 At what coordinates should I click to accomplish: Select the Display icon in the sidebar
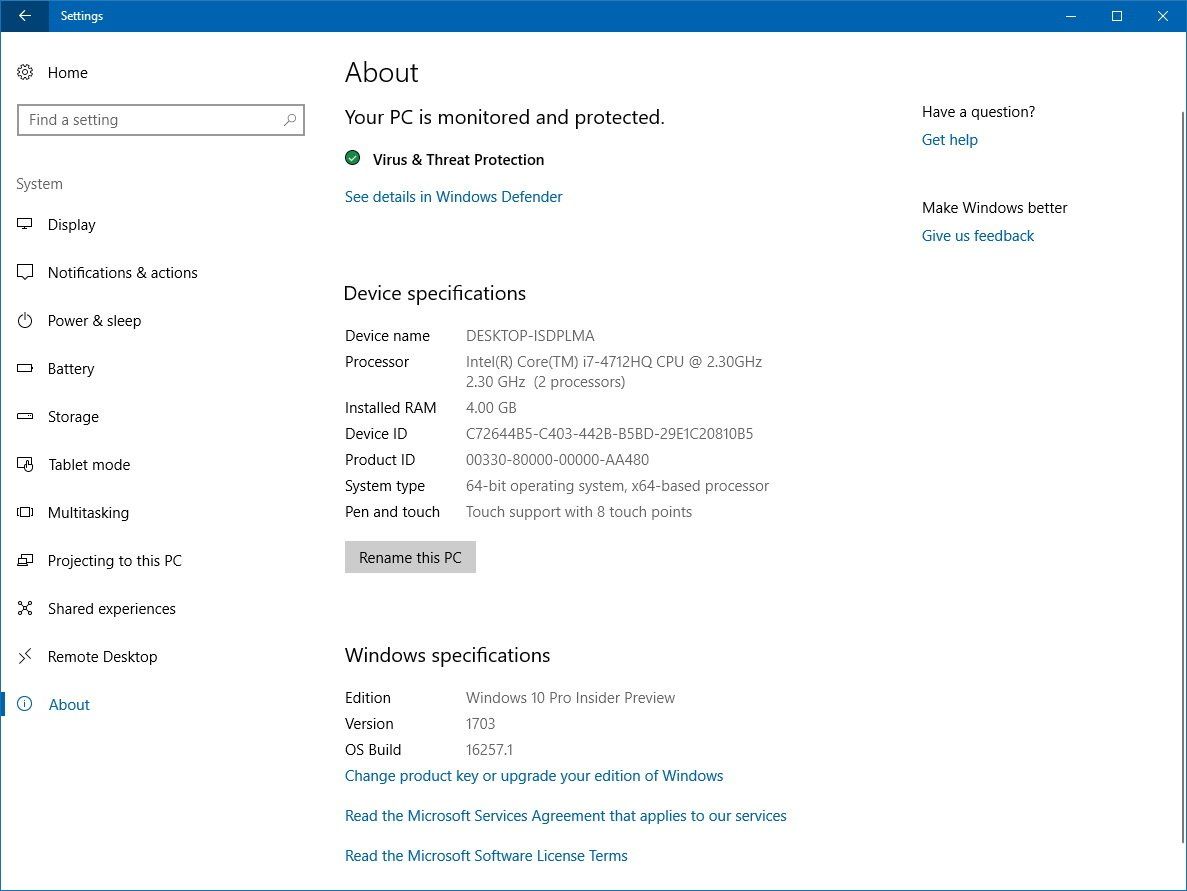(24, 224)
